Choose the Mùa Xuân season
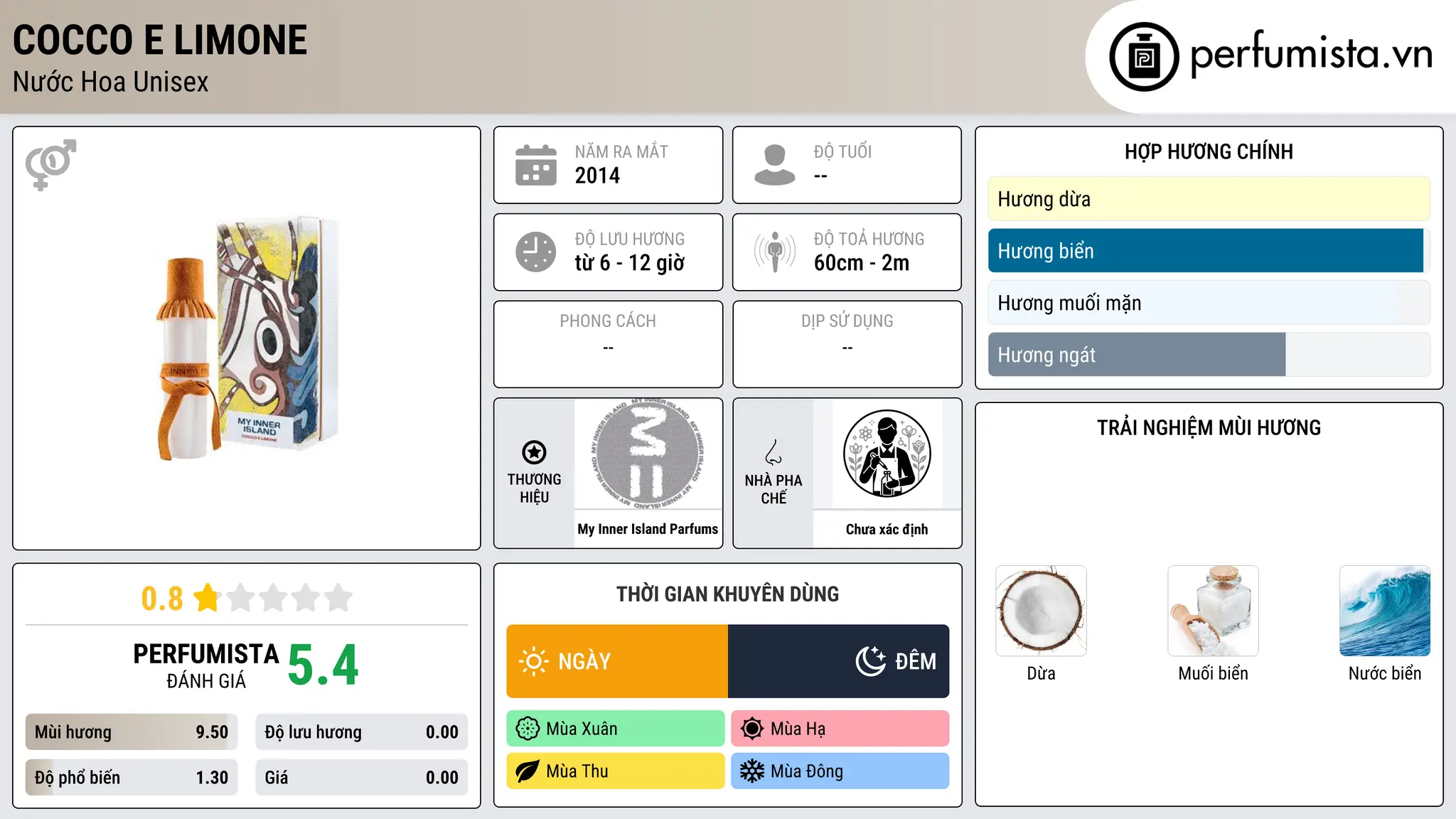The image size is (1456, 819). point(616,729)
